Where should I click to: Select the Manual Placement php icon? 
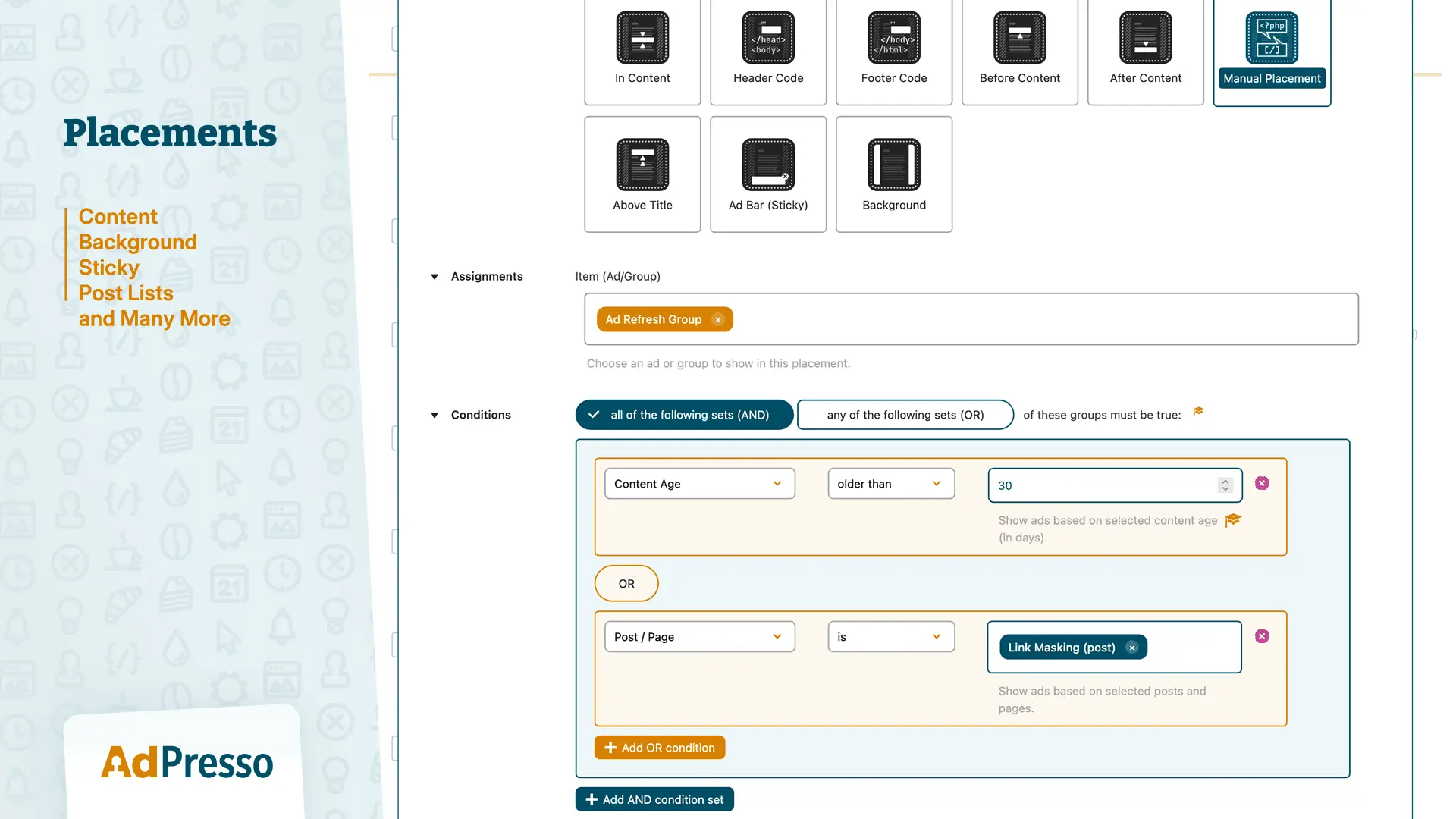coord(1272,37)
